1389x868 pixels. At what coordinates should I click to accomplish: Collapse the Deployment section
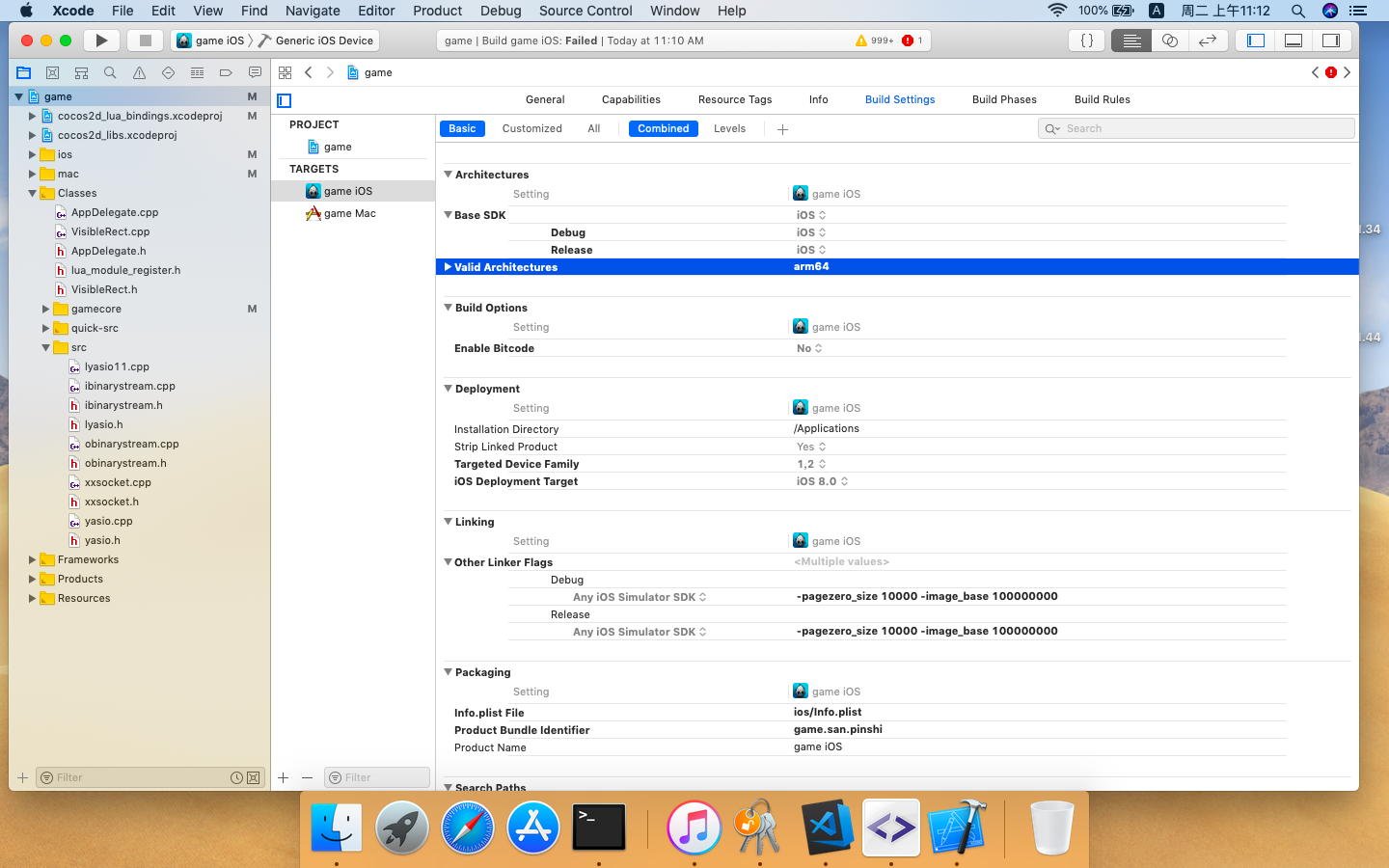[x=448, y=389]
